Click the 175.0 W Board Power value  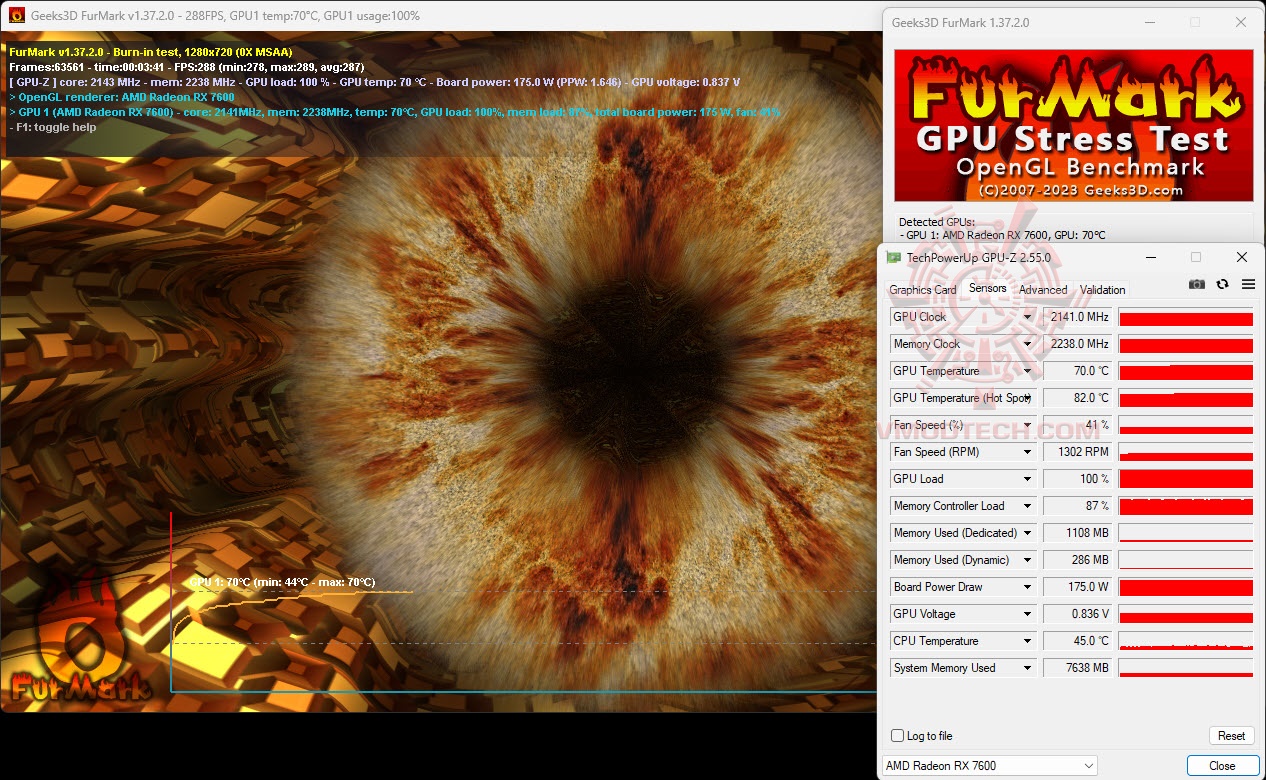(1078, 587)
